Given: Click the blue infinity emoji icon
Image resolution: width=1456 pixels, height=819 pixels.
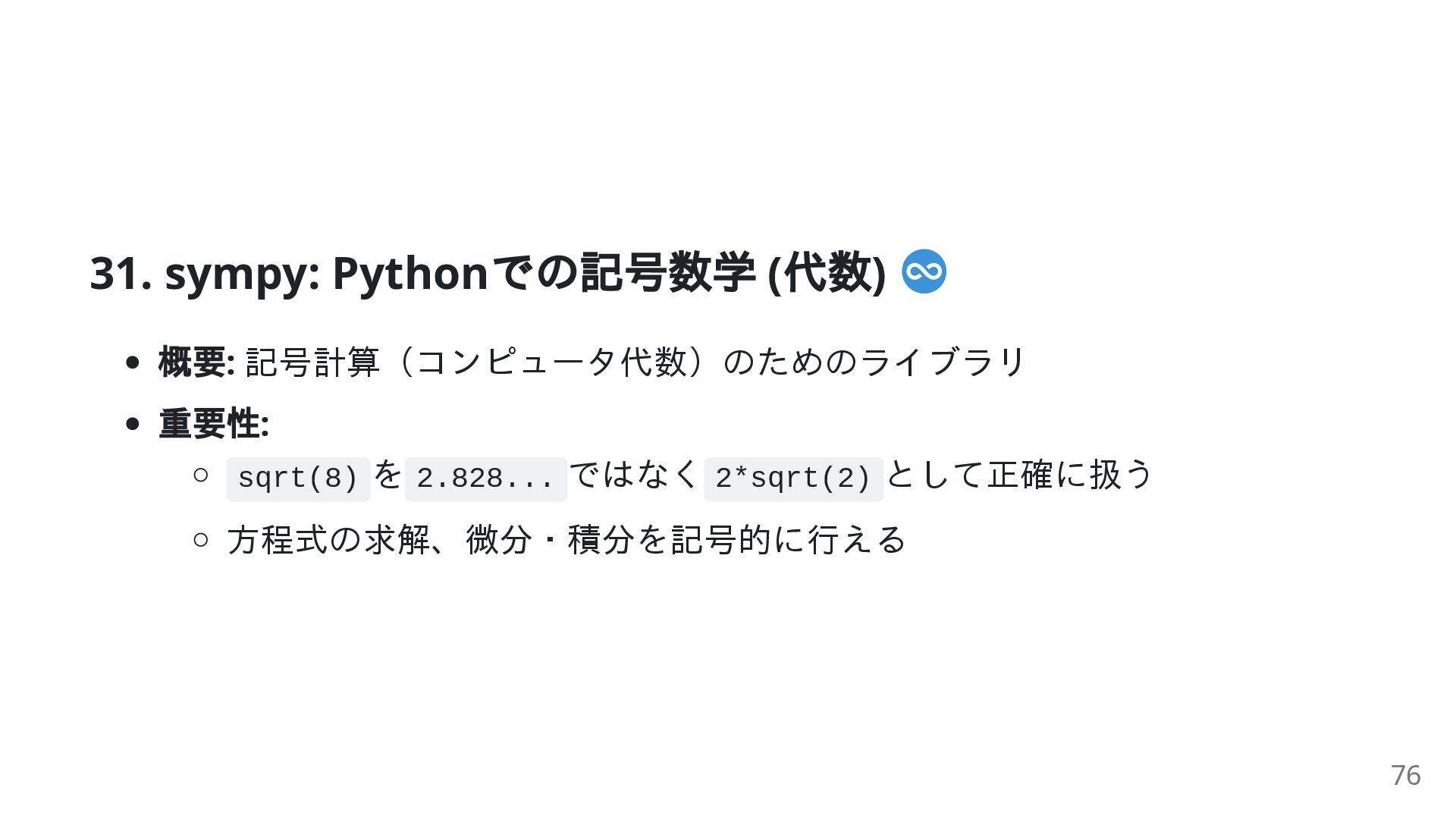Looking at the screenshot, I should pyautogui.click(x=924, y=271).
